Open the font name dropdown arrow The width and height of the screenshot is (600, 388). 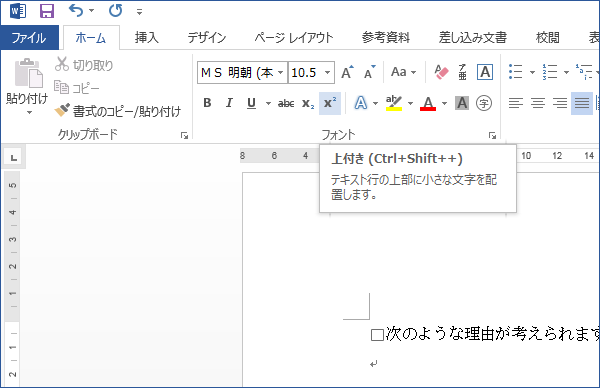click(x=281, y=72)
